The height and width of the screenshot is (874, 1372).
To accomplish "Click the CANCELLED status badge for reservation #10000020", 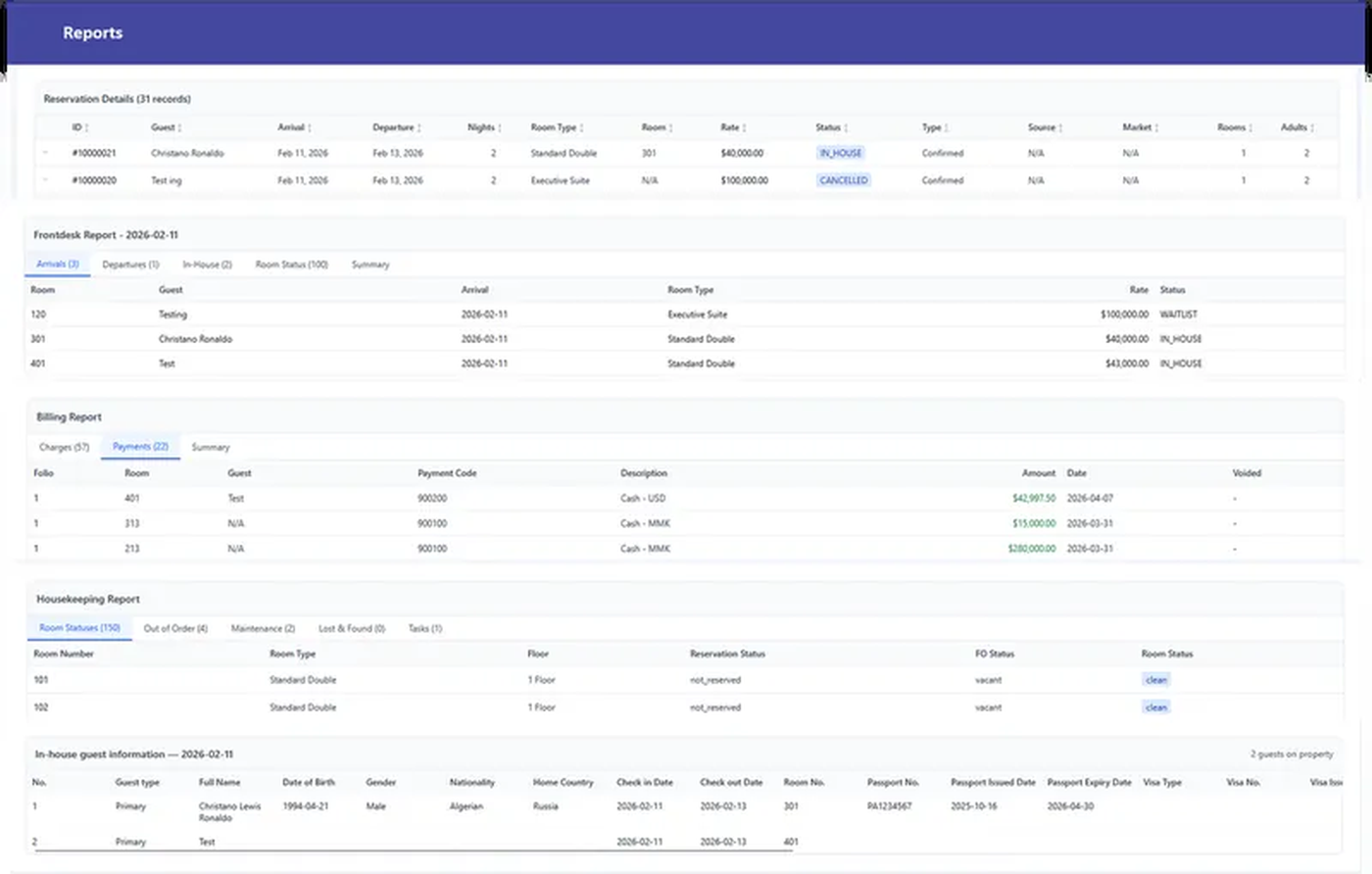I will (844, 180).
